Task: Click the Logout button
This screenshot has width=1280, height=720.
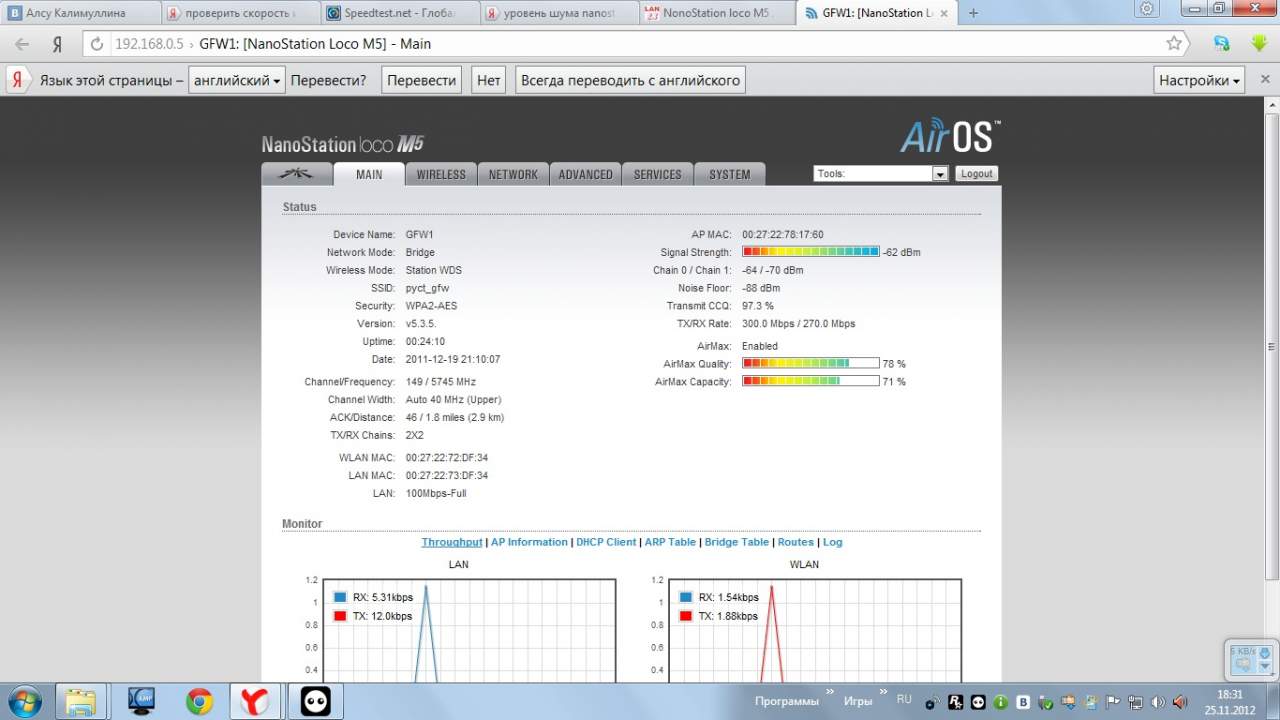Action: click(x=976, y=174)
